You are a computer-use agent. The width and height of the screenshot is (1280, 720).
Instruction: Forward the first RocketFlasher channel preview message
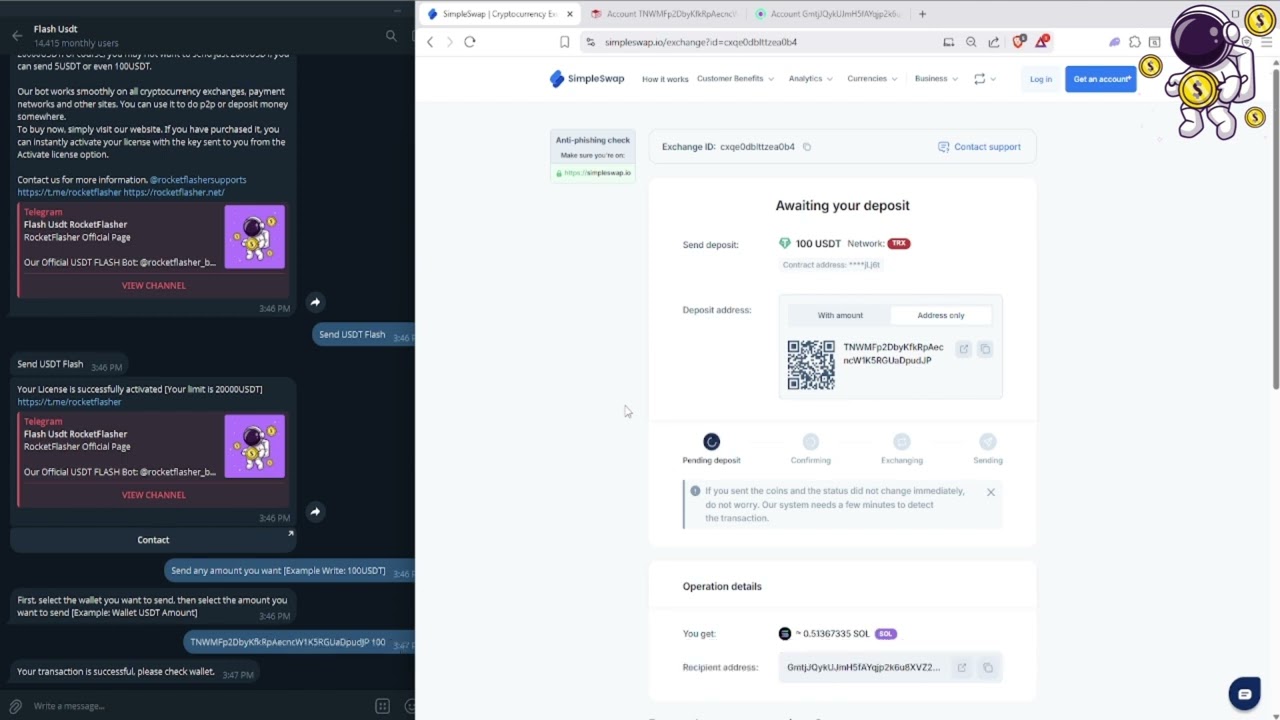coord(315,302)
